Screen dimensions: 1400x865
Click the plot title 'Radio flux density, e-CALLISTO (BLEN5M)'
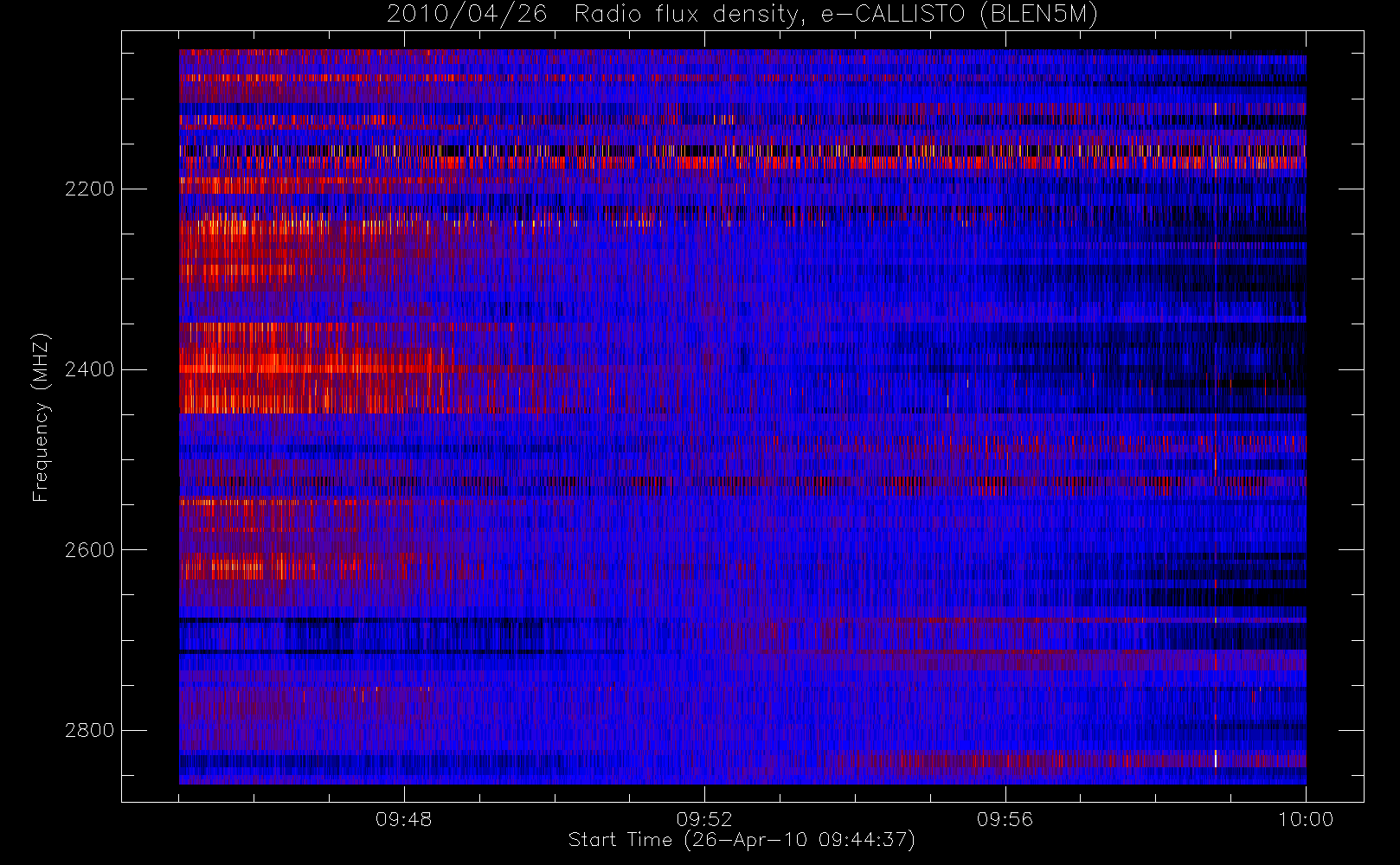coord(836,14)
